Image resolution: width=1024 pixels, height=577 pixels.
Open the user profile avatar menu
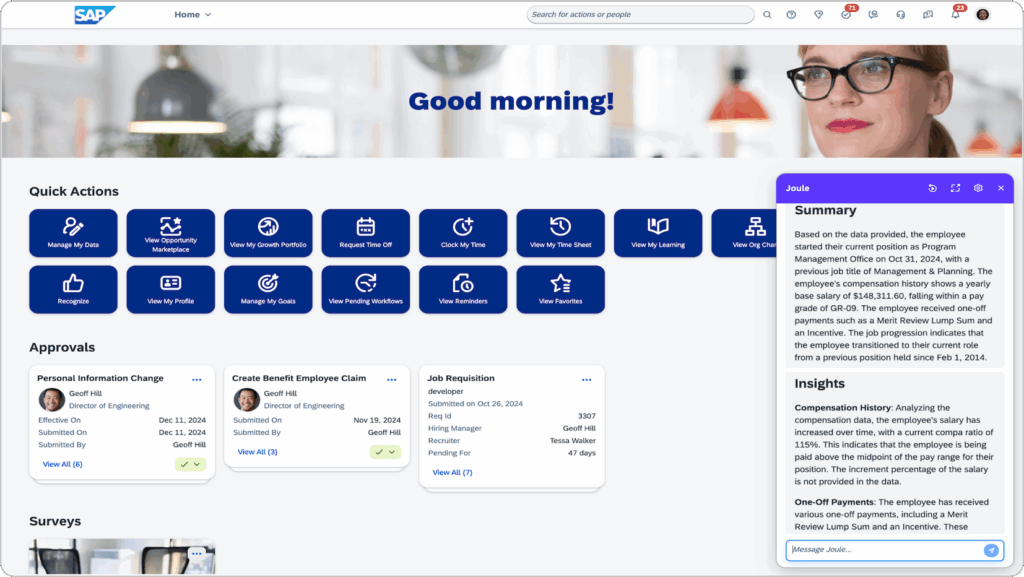click(982, 14)
